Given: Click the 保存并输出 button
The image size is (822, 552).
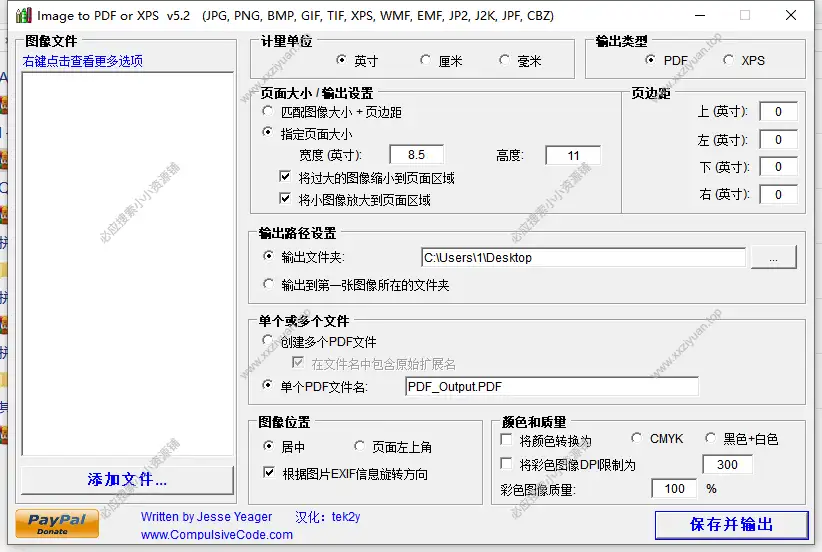Looking at the screenshot, I should [x=730, y=525].
